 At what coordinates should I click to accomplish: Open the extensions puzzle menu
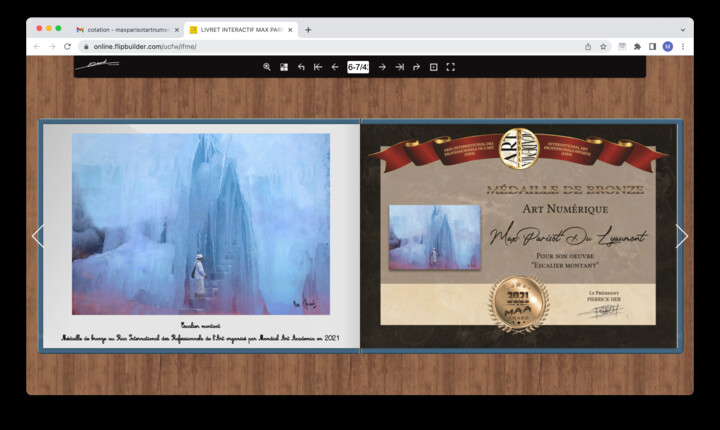[x=637, y=46]
